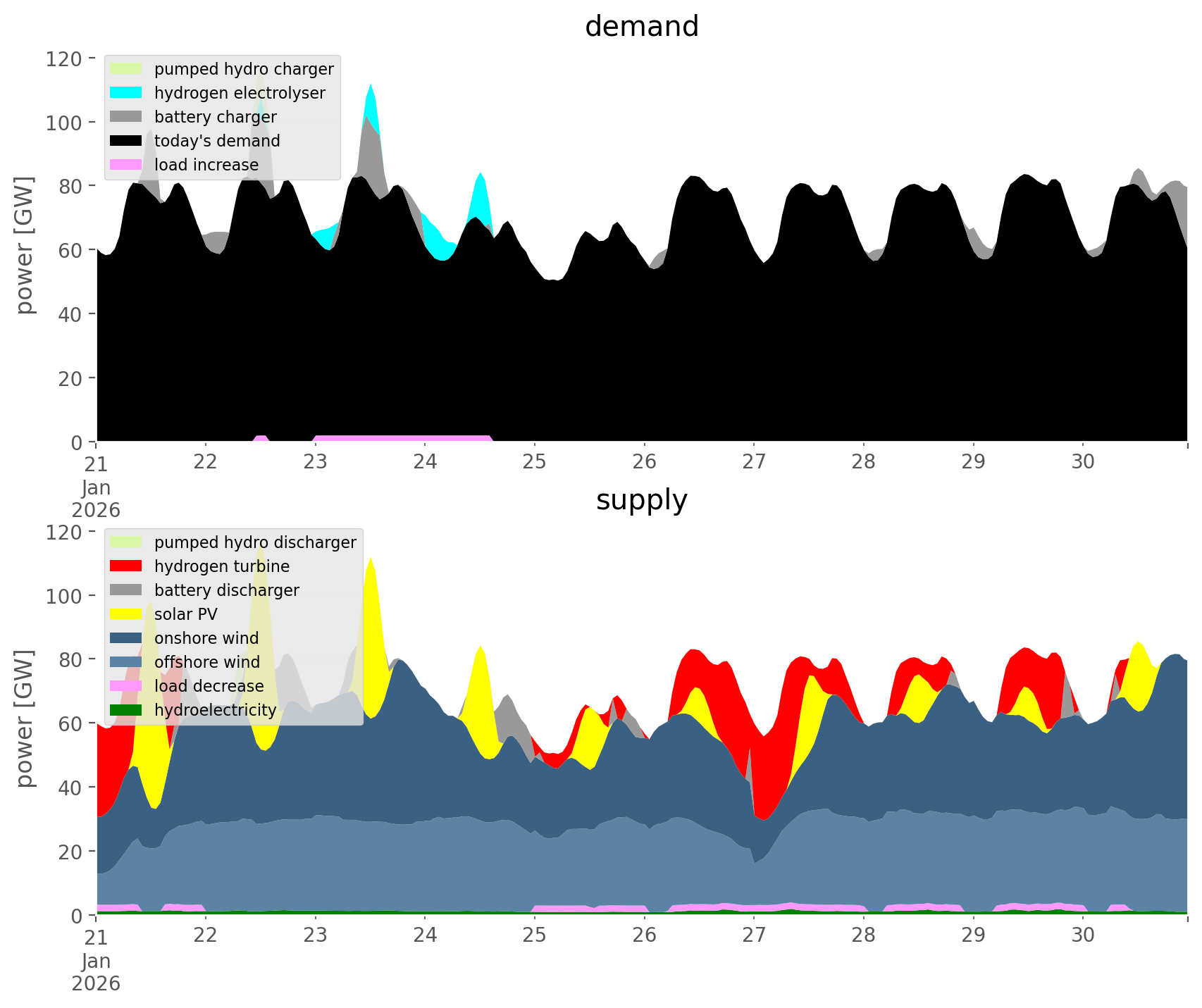Click date tick 25 on demand chart axis
Image resolution: width=1202 pixels, height=1008 pixels.
tap(535, 462)
